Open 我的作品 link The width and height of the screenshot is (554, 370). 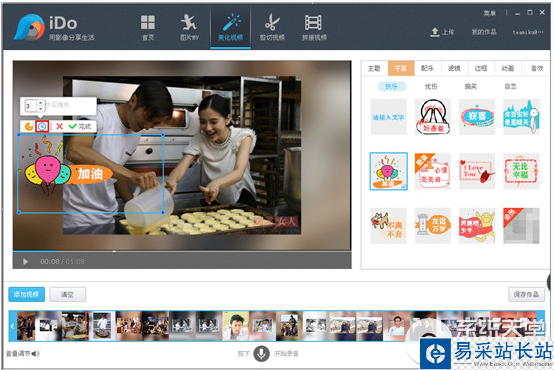(484, 32)
